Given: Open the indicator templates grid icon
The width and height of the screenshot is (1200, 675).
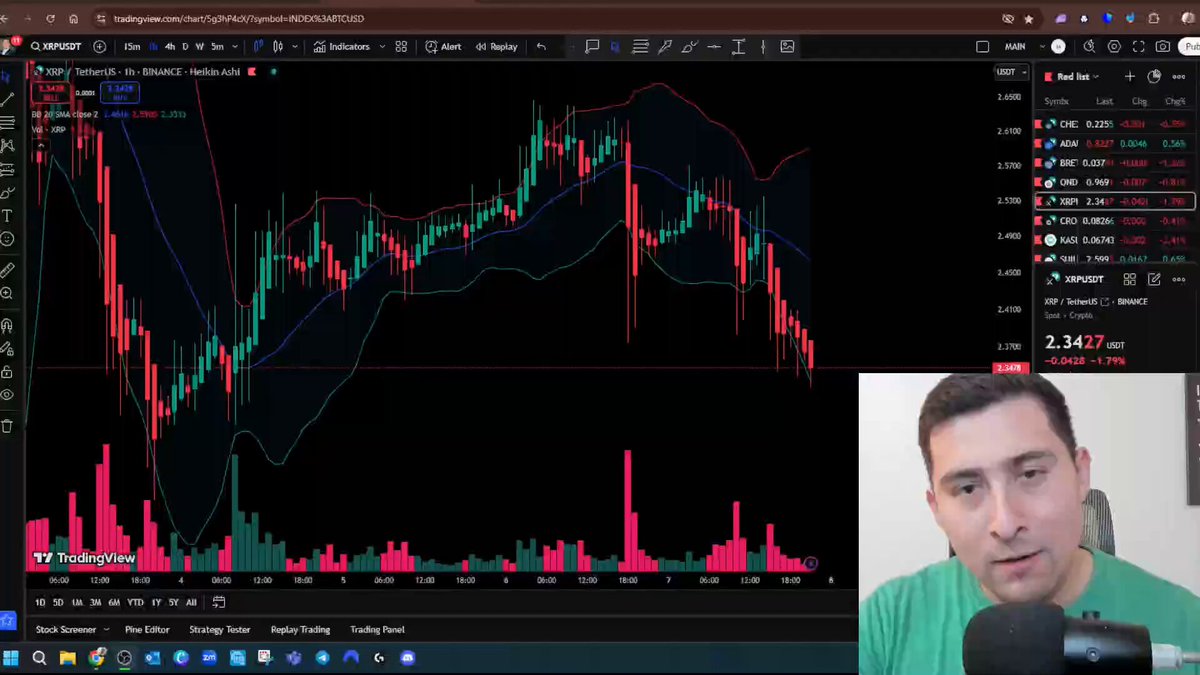Looking at the screenshot, I should click(401, 46).
